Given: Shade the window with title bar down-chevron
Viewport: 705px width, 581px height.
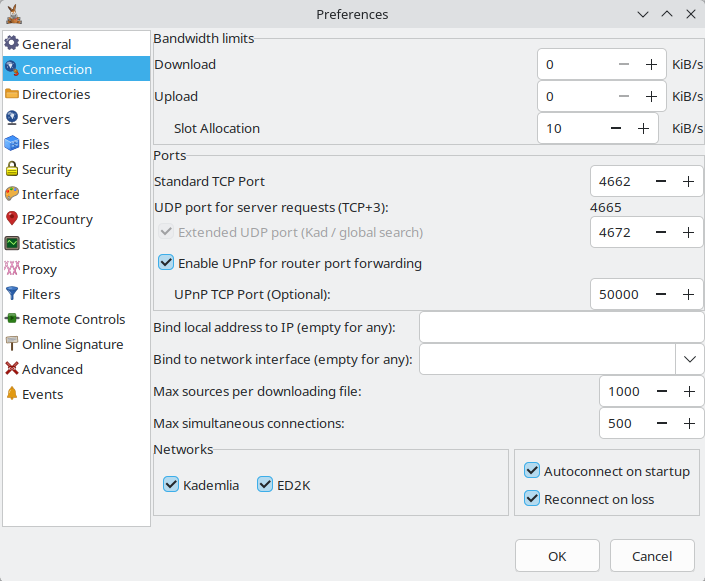Looking at the screenshot, I should coord(643,14).
